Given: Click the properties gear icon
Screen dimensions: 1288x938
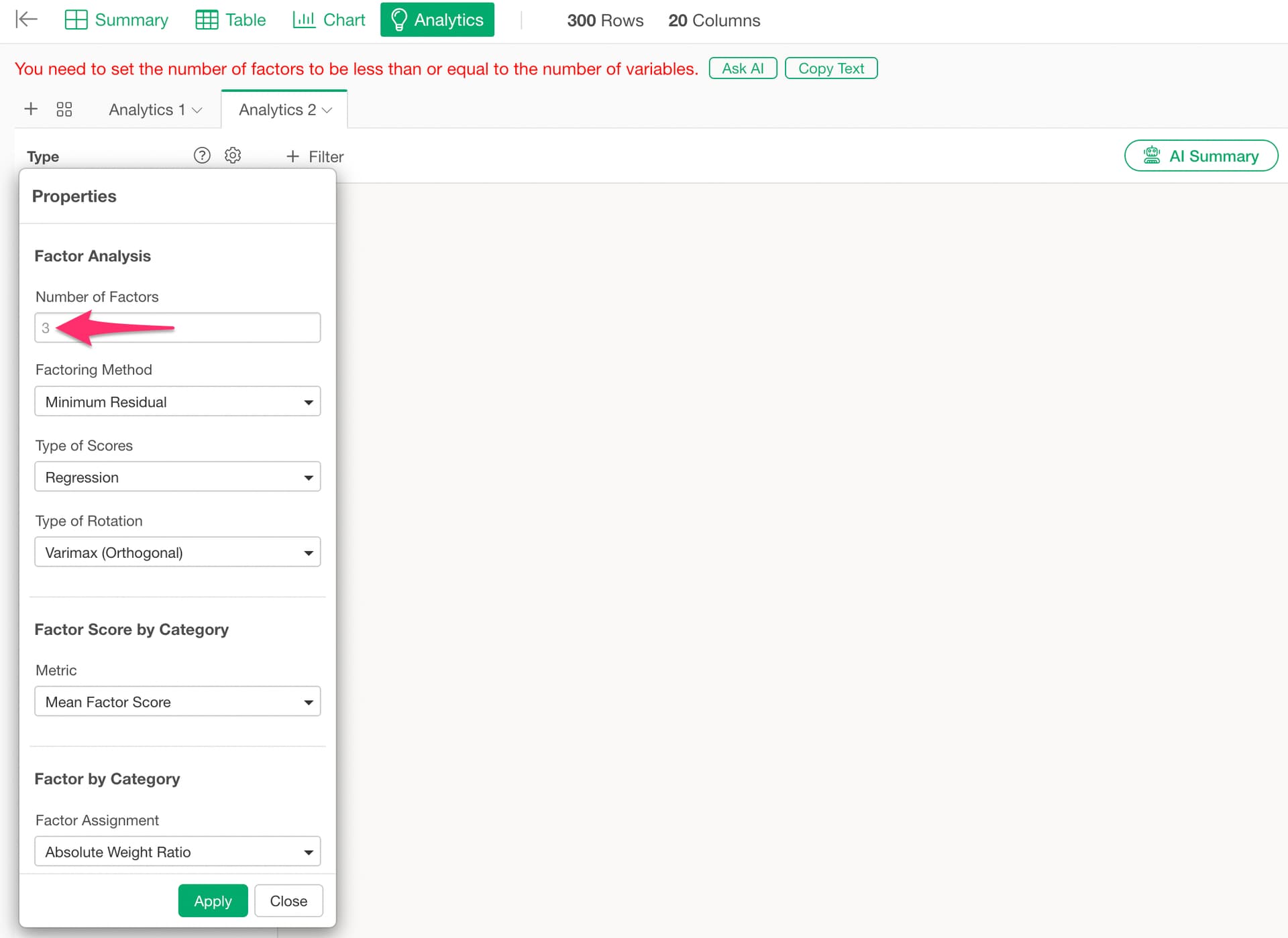Looking at the screenshot, I should (x=233, y=156).
